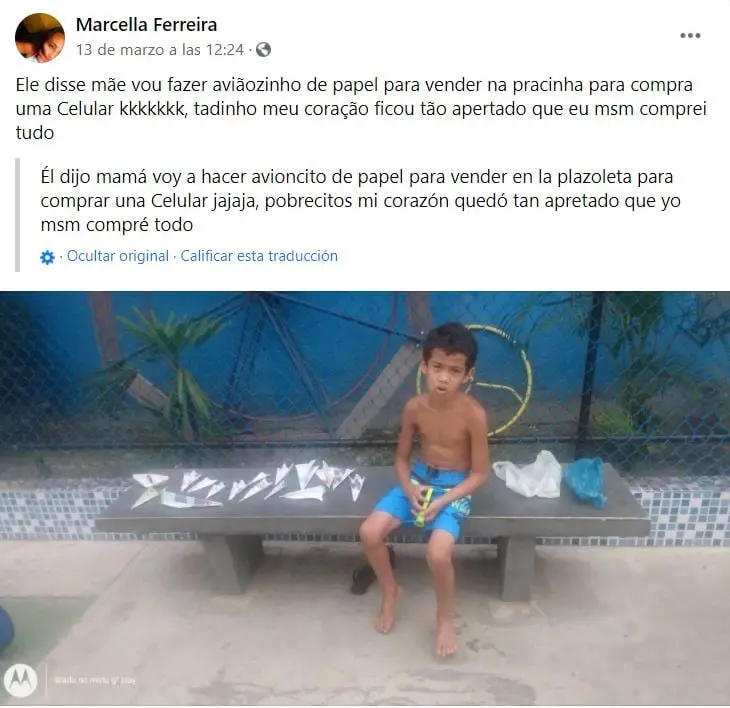730x708 pixels.
Task: Click the Marcella Ferreira name link
Action: pyautogui.click(x=146, y=25)
